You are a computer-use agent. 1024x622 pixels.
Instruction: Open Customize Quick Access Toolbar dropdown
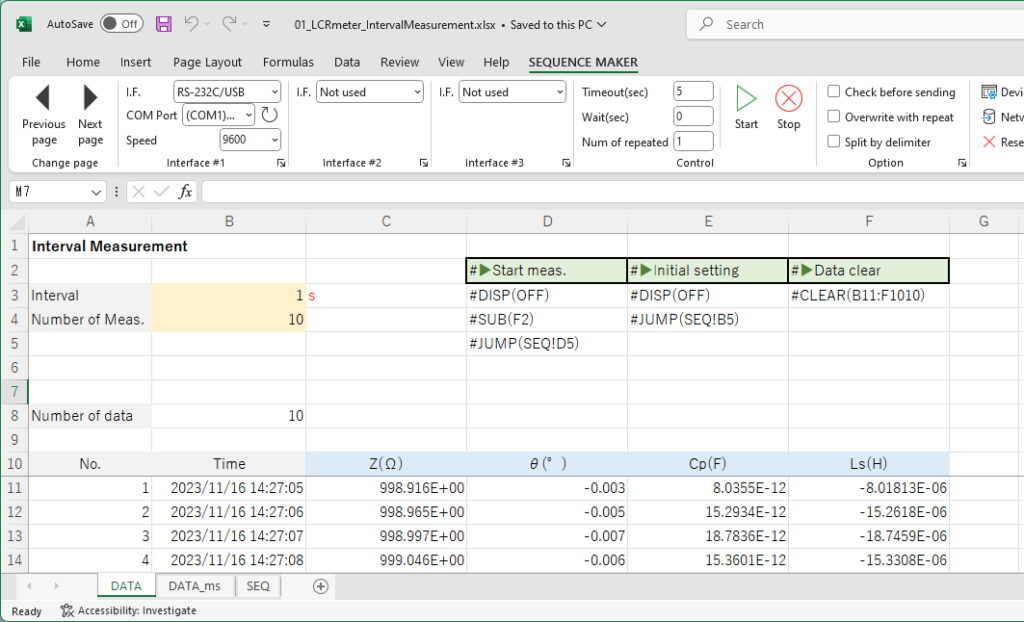[266, 24]
